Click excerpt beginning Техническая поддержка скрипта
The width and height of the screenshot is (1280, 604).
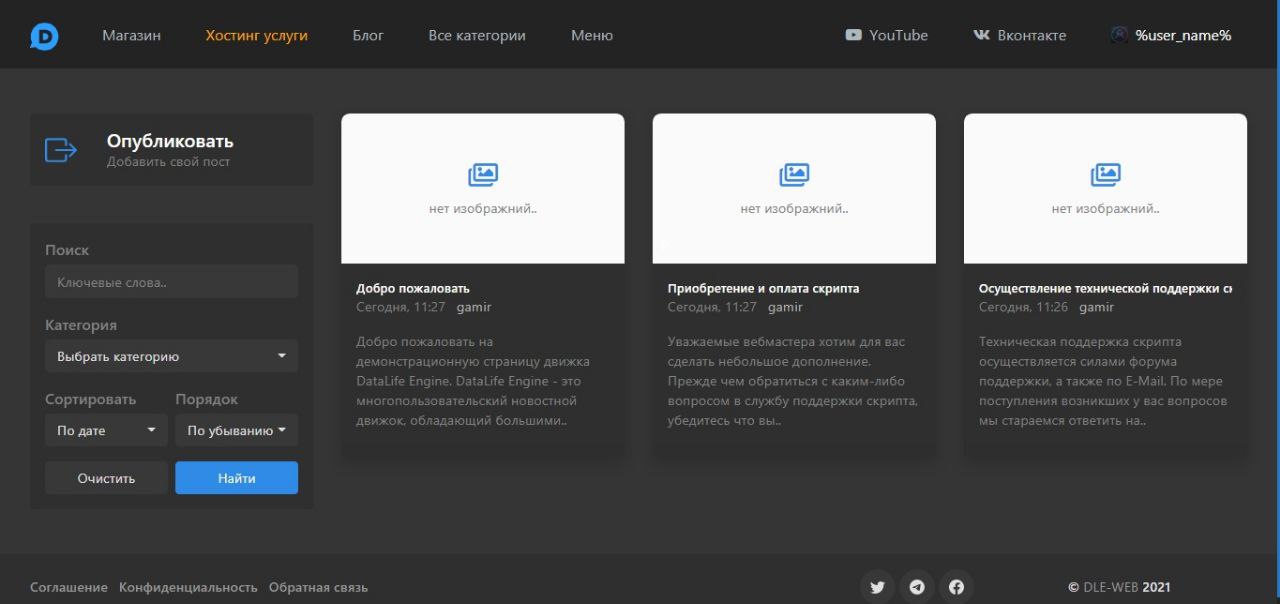(1103, 381)
